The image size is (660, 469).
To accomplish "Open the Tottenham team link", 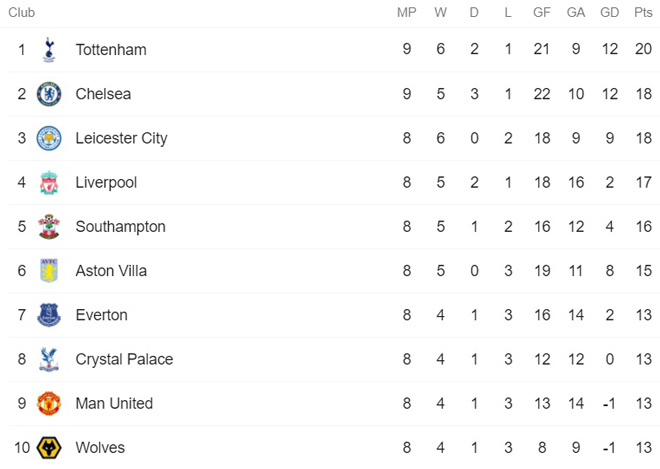I will tap(110, 50).
